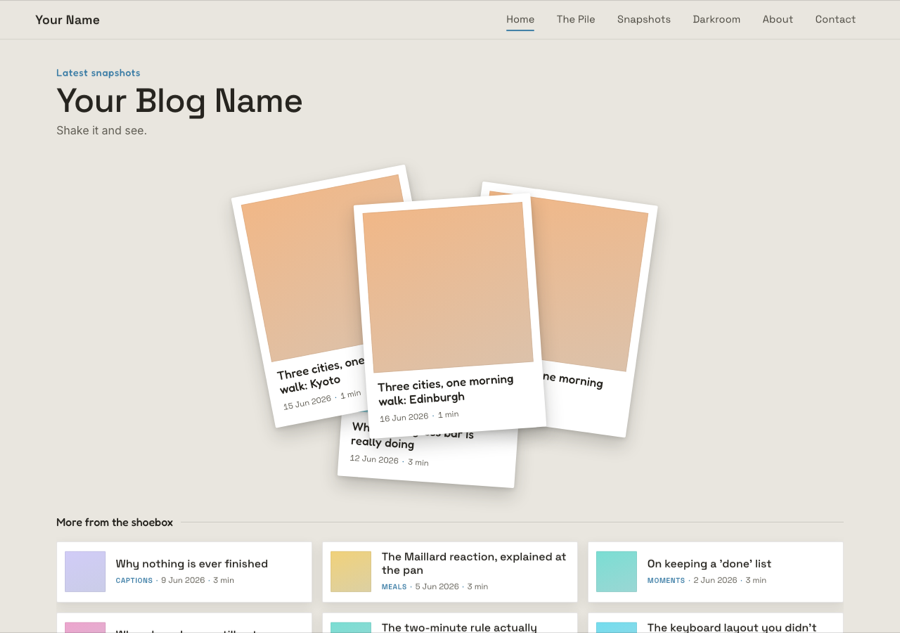Click the yellow thumbnail of Maillard reaction post
This screenshot has width=900, height=633.
351,572
